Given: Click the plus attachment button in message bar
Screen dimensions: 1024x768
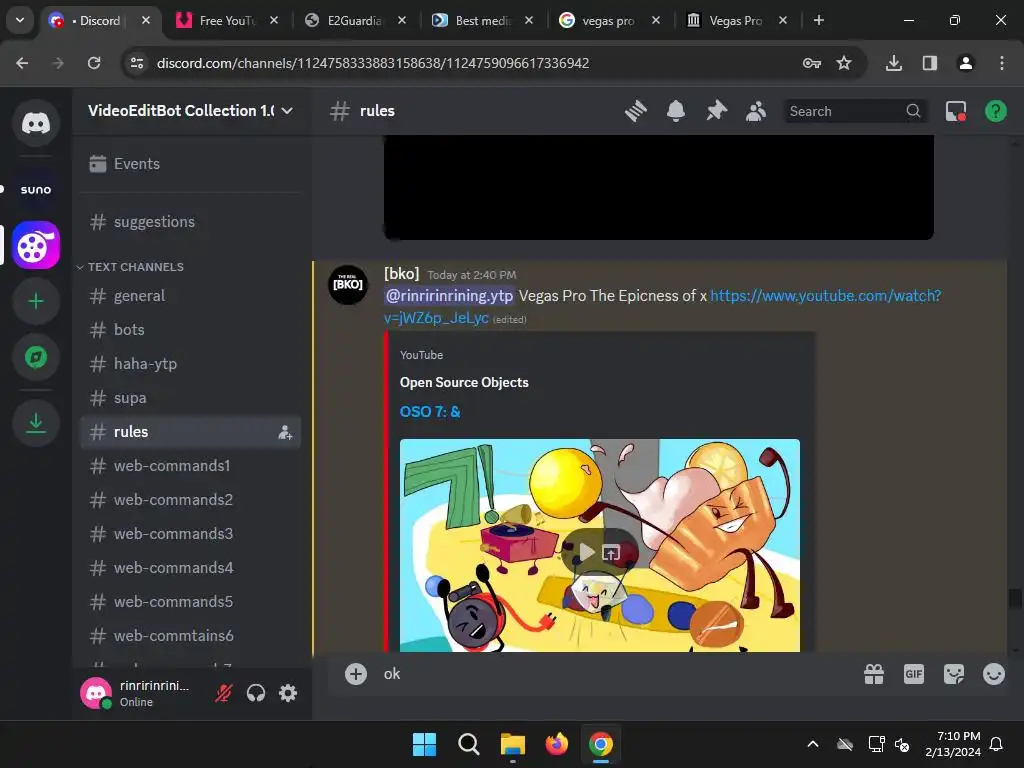Looking at the screenshot, I should (x=356, y=674).
